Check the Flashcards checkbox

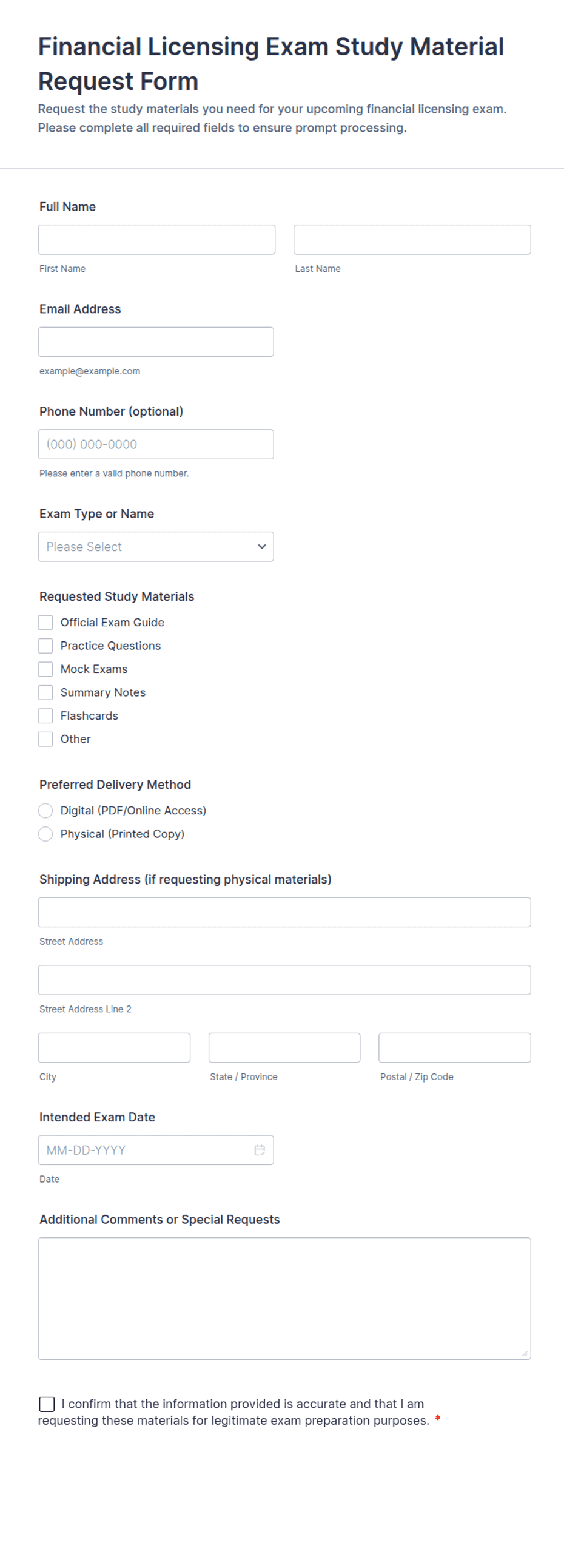click(45, 715)
